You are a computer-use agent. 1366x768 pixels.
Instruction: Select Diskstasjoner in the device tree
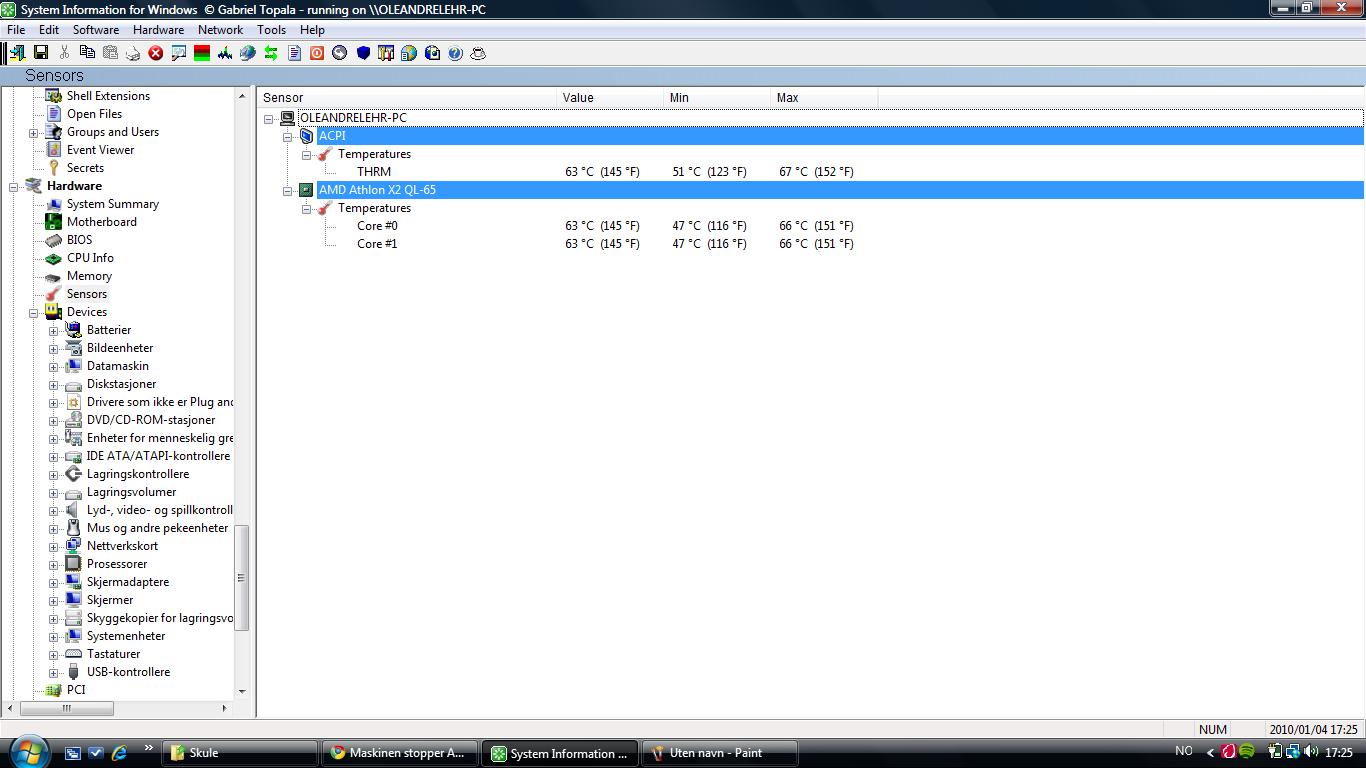121,384
